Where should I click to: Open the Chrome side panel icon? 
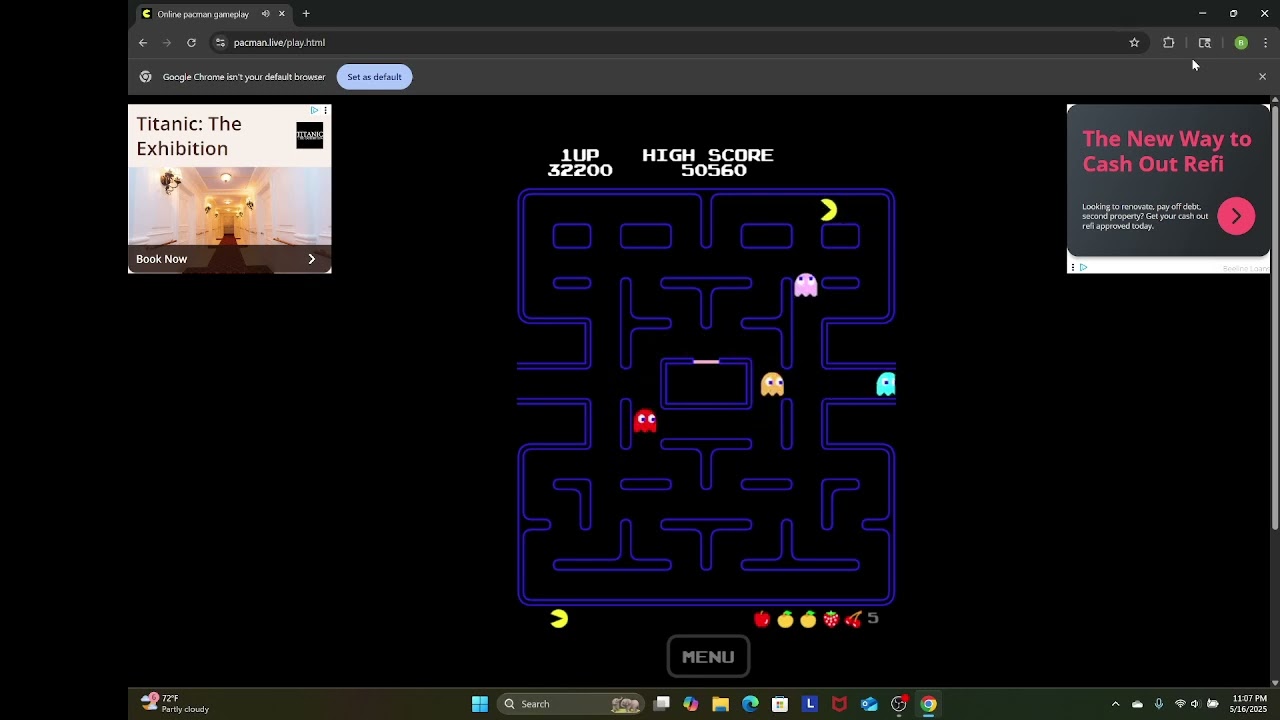(1204, 43)
